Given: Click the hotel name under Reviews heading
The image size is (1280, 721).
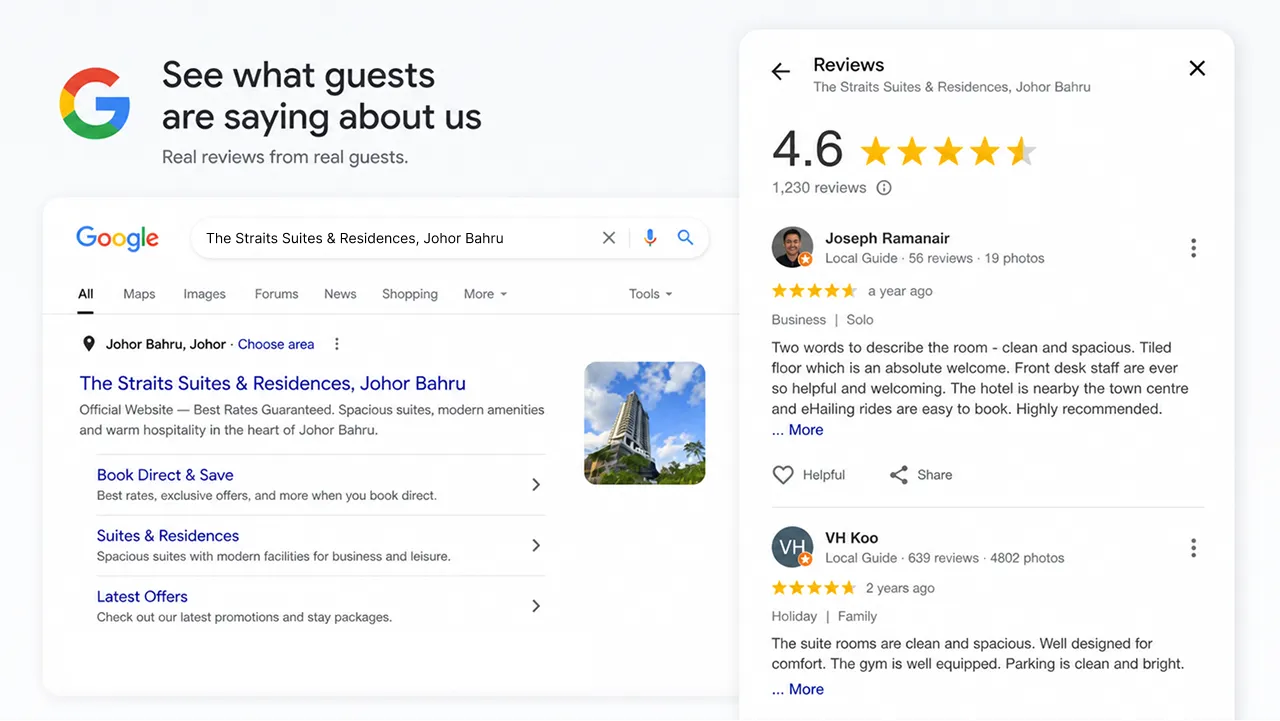Looking at the screenshot, I should pyautogui.click(x=952, y=87).
